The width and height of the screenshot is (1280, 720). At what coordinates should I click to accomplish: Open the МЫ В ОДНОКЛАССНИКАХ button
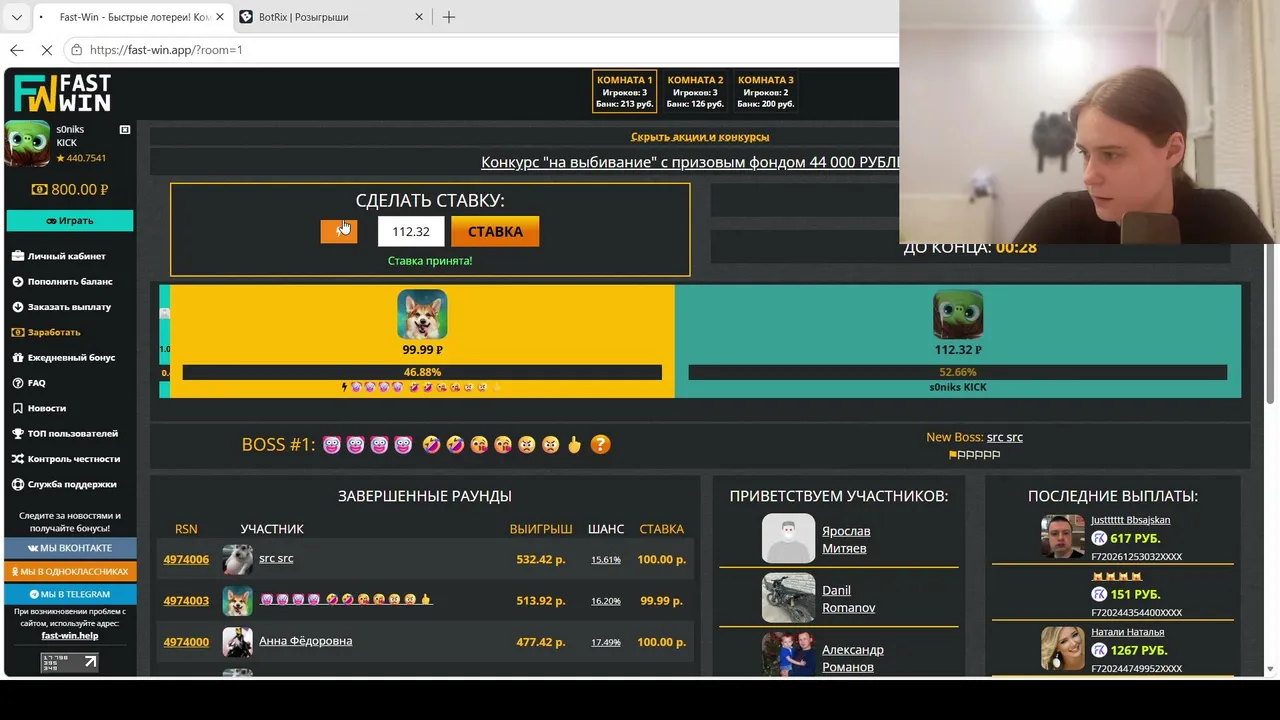70,571
